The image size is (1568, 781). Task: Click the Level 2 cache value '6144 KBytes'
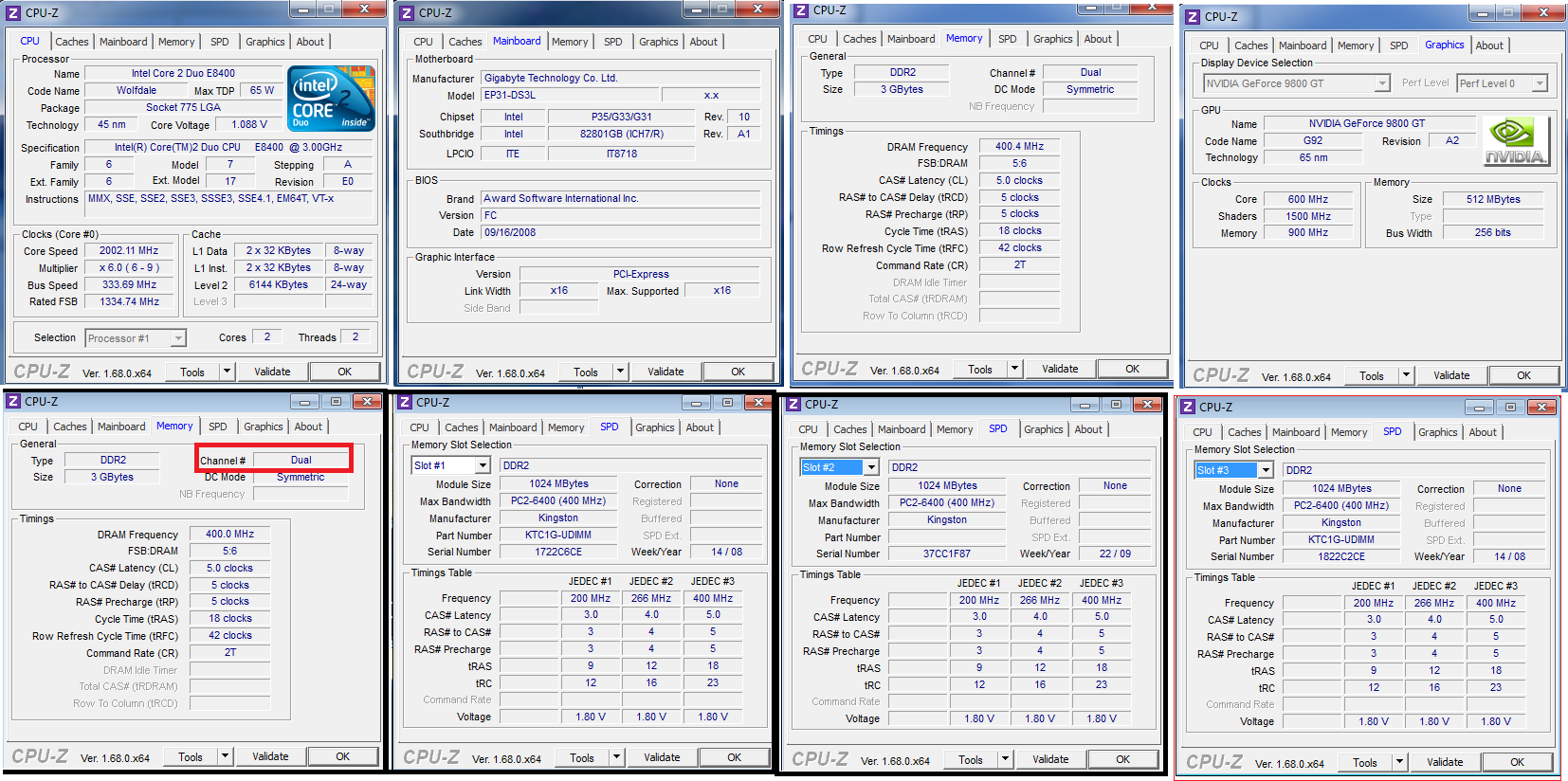(278, 284)
